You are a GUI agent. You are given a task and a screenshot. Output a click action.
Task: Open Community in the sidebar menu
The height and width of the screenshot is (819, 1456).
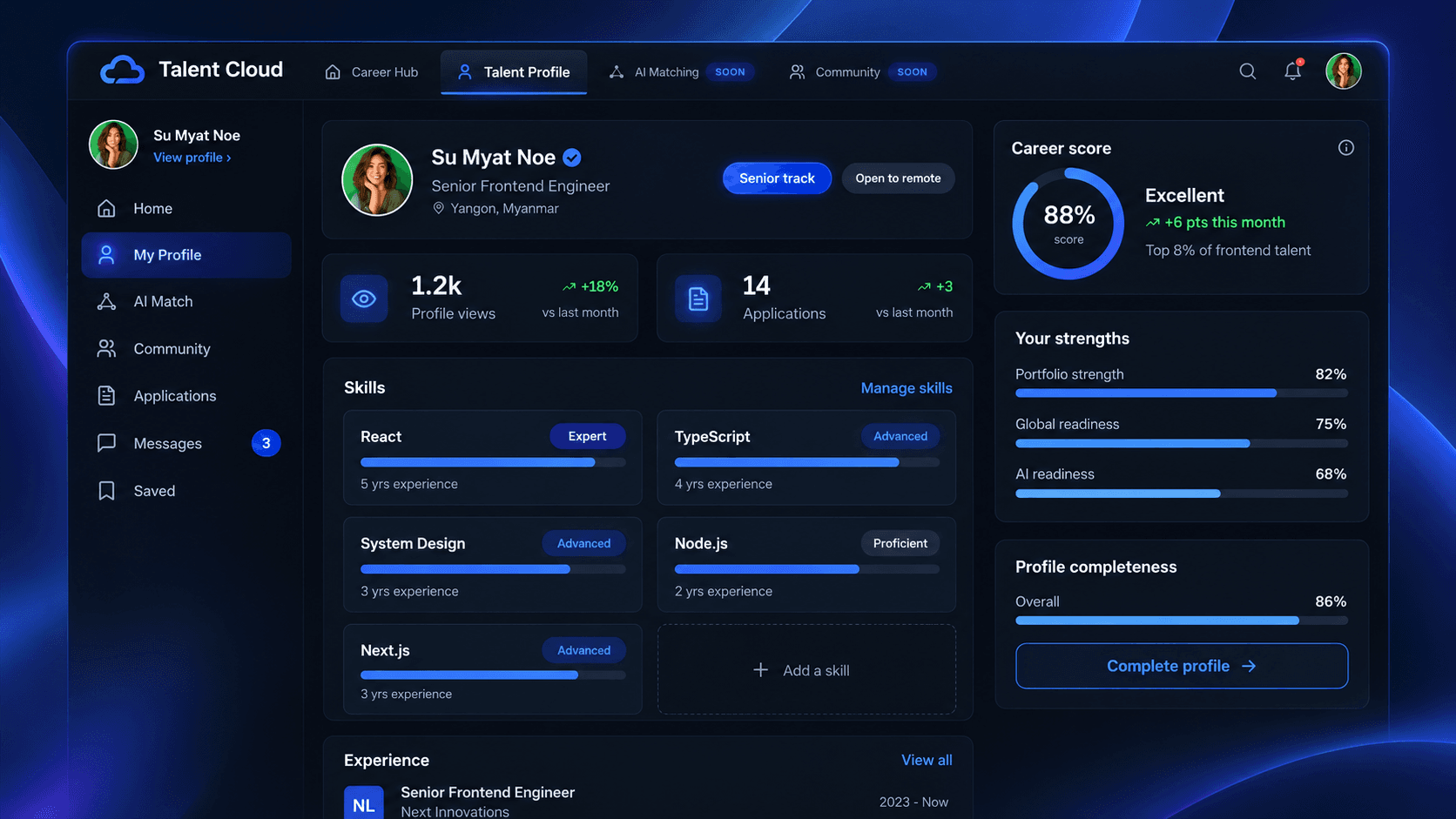[x=186, y=348]
